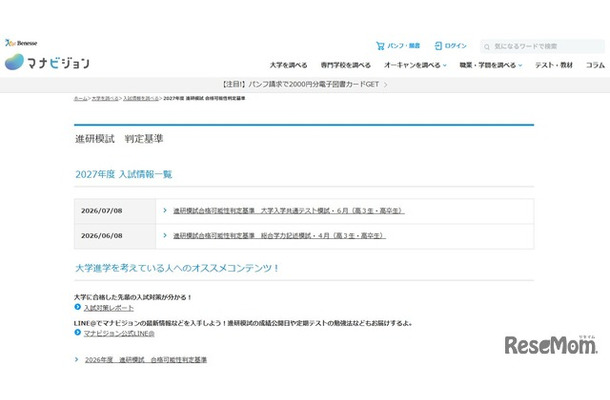Open the shopping cart icon for パンフ・願書

380,46
